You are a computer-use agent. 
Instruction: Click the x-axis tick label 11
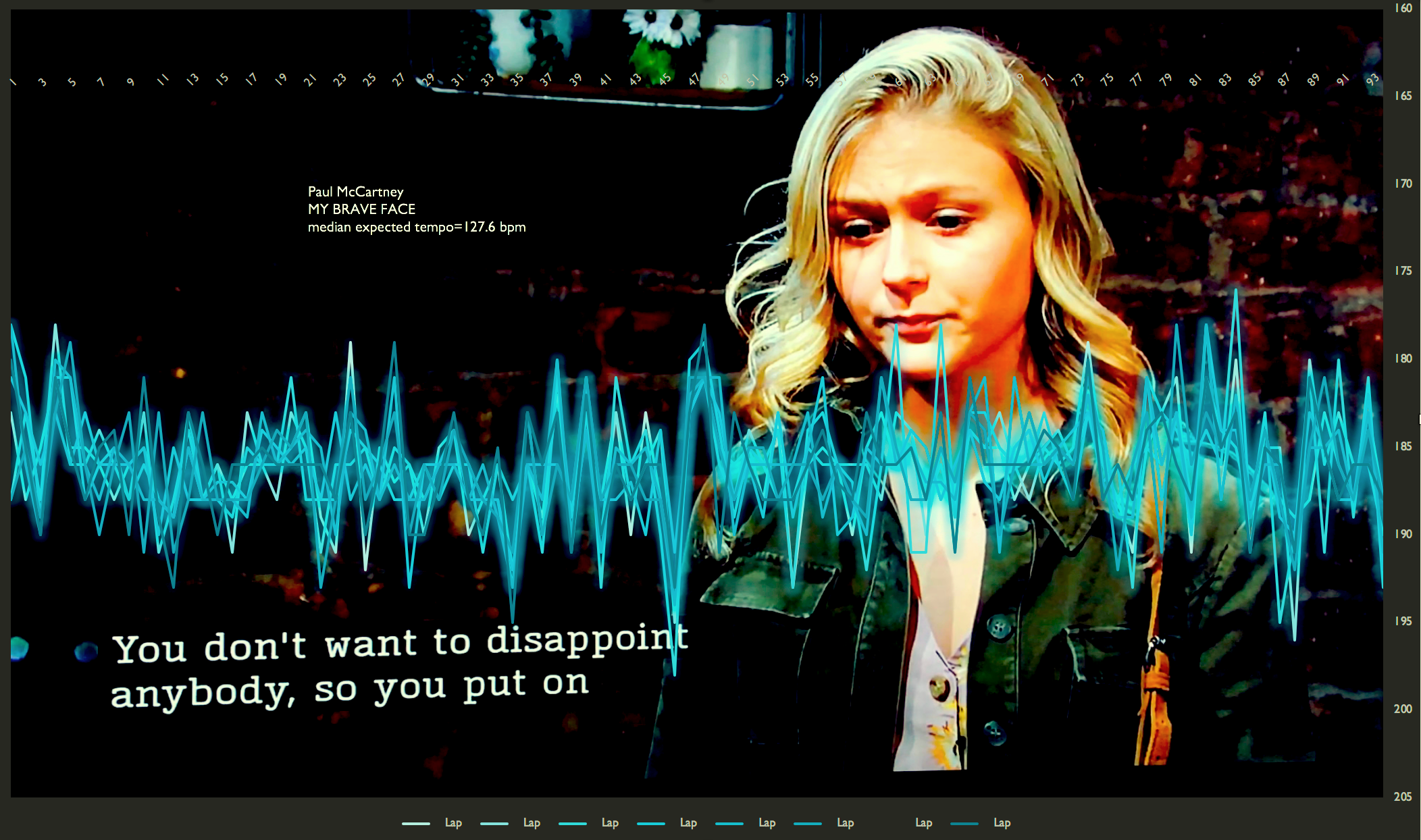coord(162,80)
